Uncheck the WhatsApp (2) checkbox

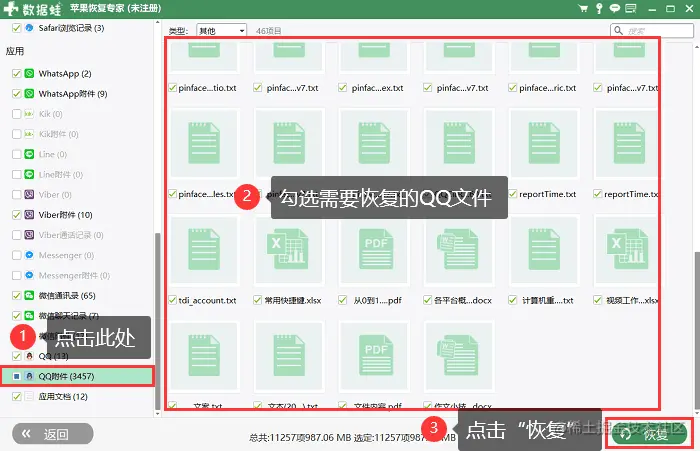click(17, 73)
